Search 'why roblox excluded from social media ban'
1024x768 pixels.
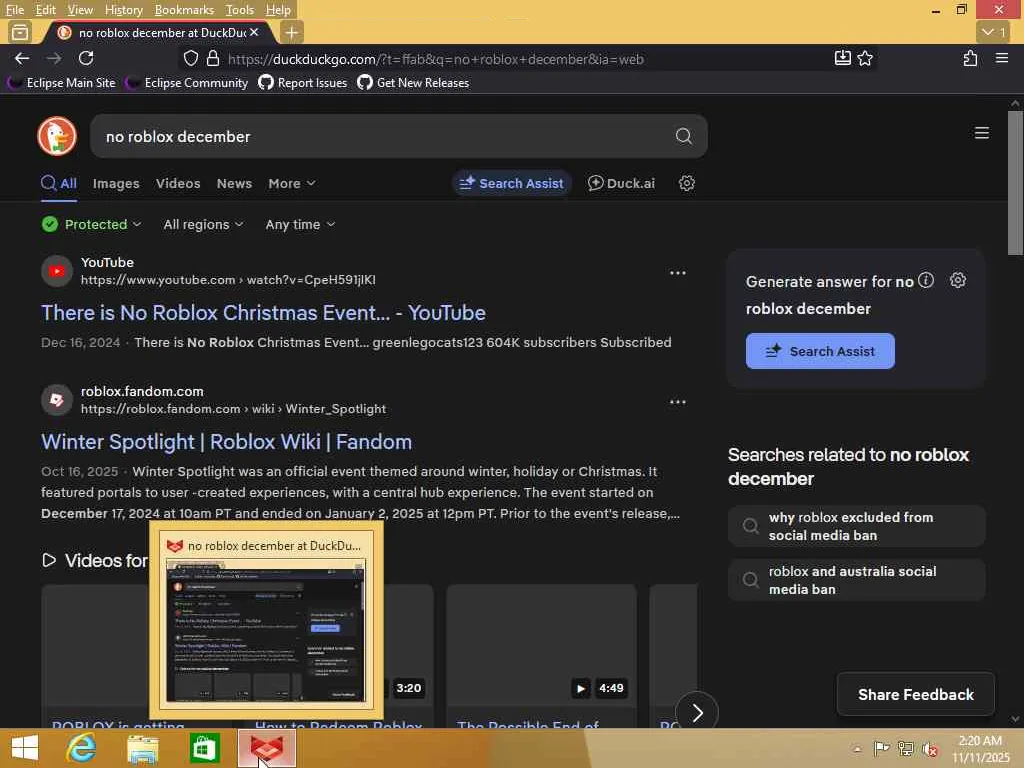pyautogui.click(x=856, y=526)
